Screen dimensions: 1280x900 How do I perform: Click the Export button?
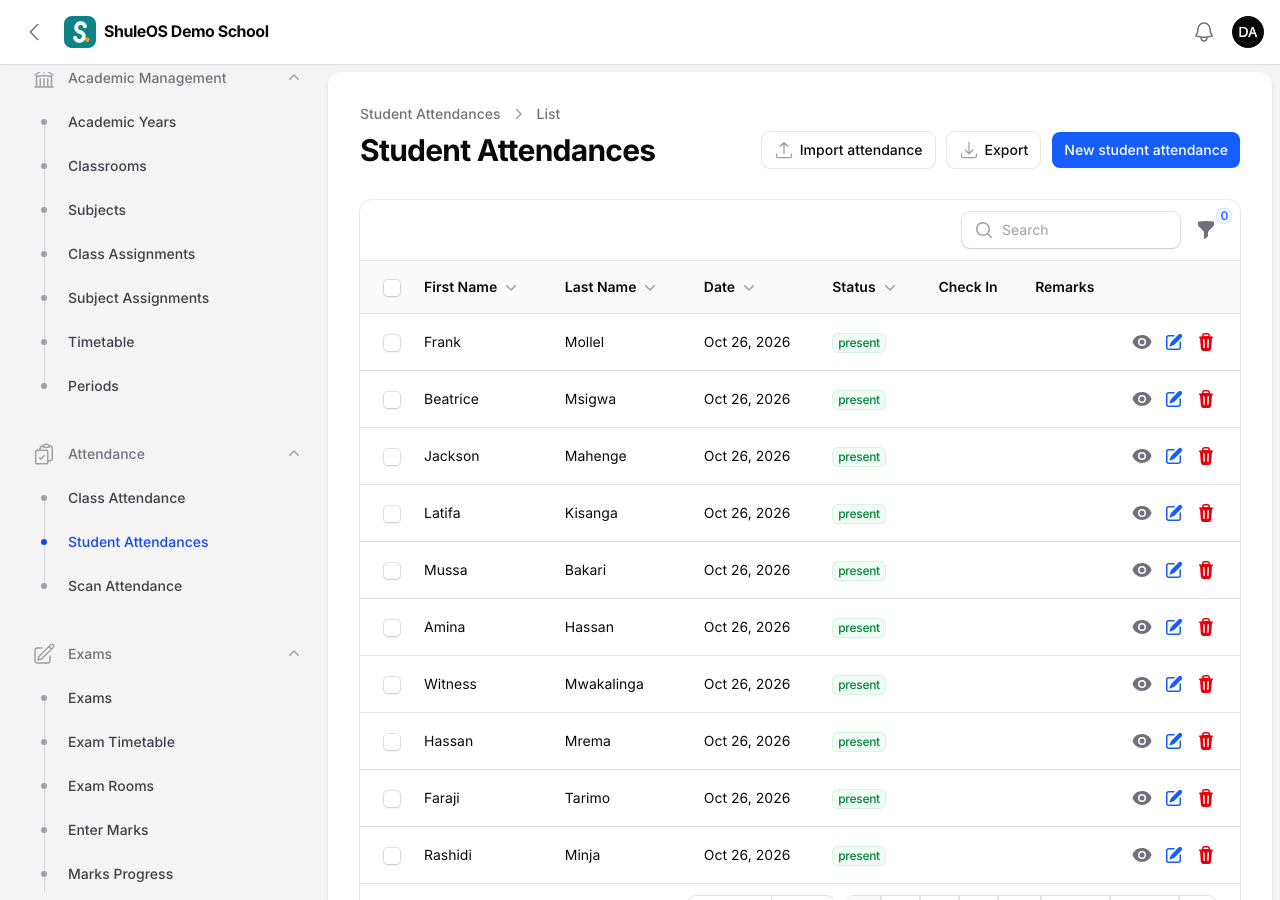(x=993, y=150)
